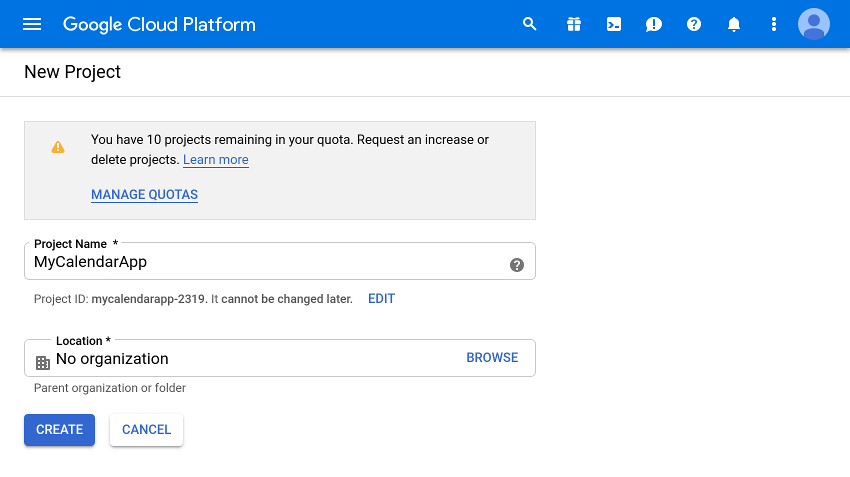Open the gift free trial icon

click(574, 24)
